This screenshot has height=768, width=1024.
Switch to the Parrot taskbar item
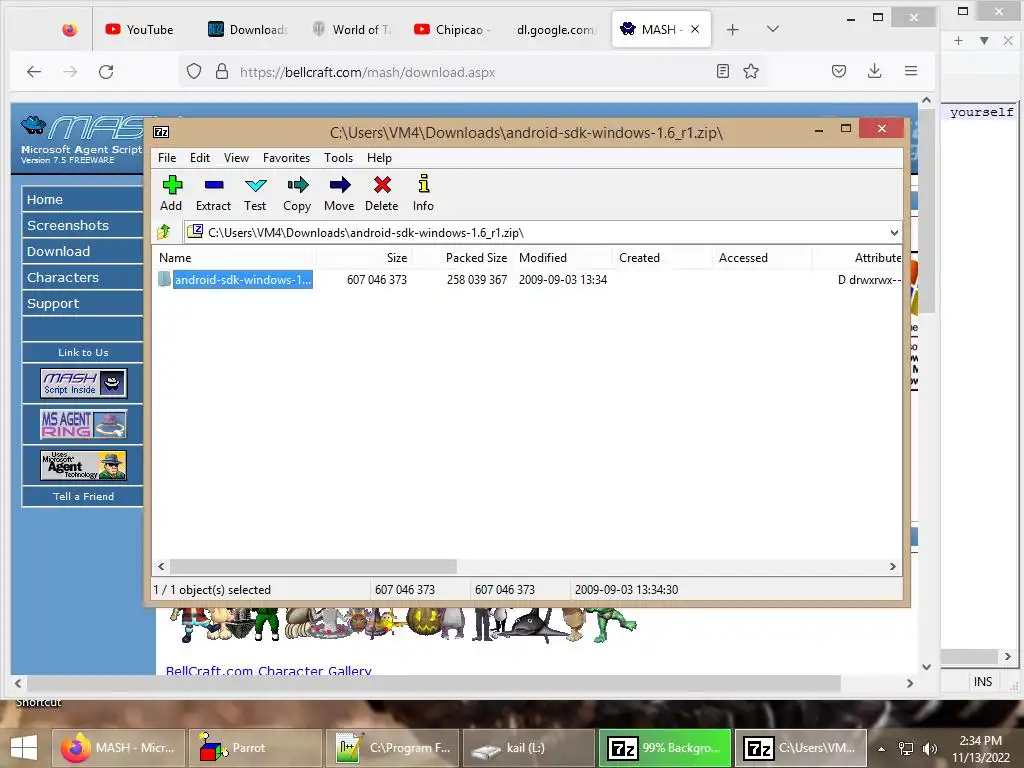(255, 748)
